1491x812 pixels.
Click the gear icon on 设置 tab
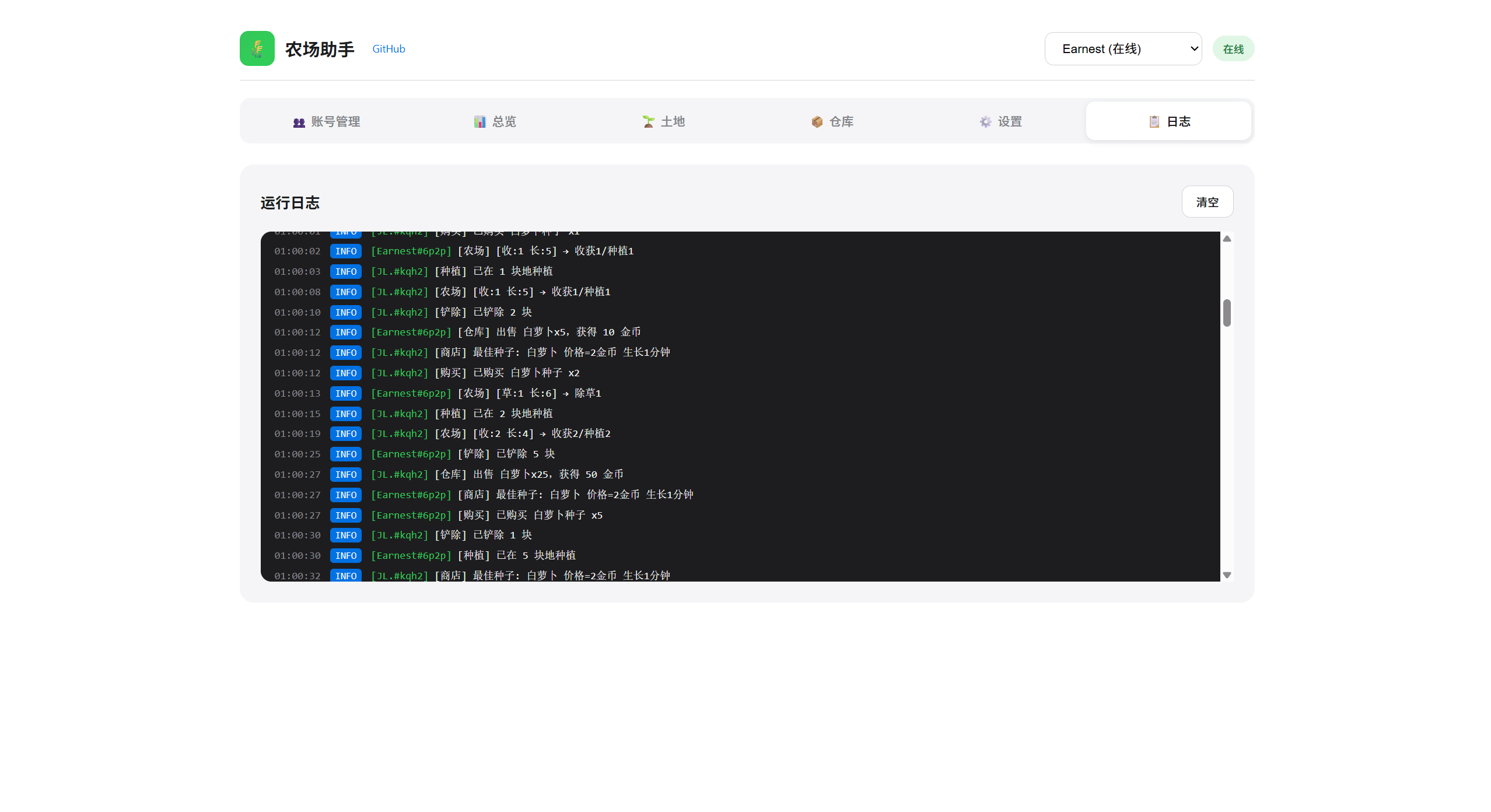click(985, 122)
